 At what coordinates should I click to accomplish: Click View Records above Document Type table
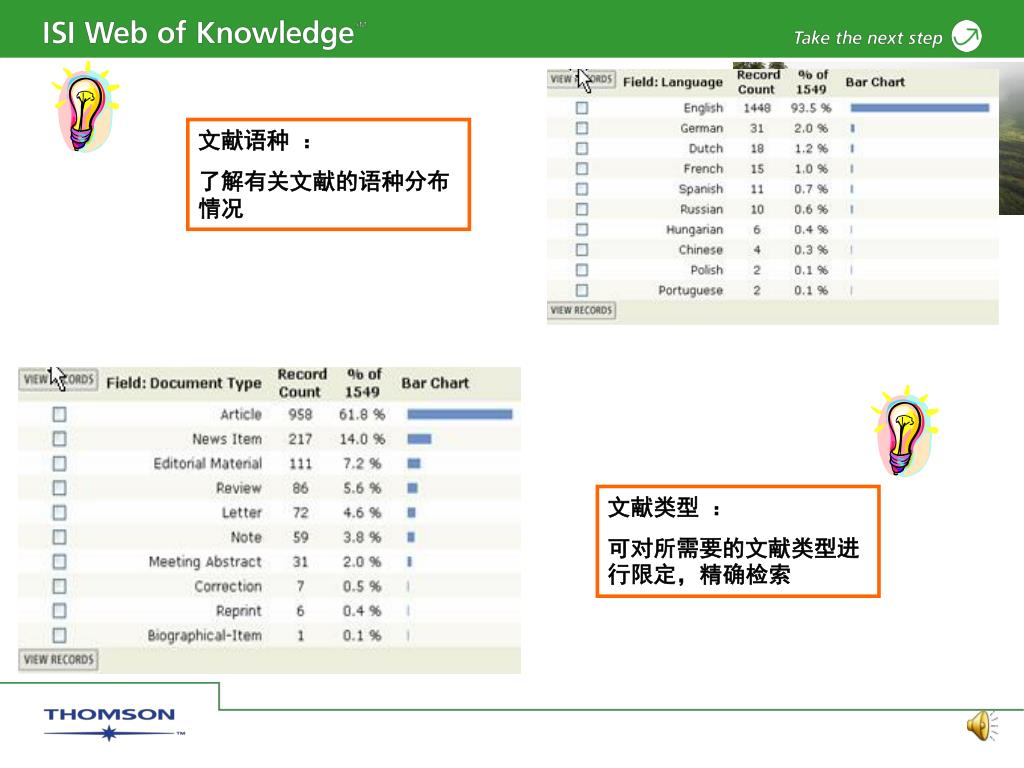pyautogui.click(x=58, y=379)
